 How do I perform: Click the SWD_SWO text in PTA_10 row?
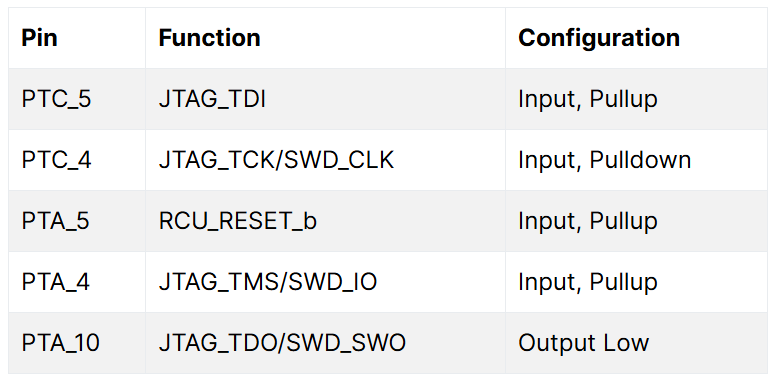(x=346, y=344)
